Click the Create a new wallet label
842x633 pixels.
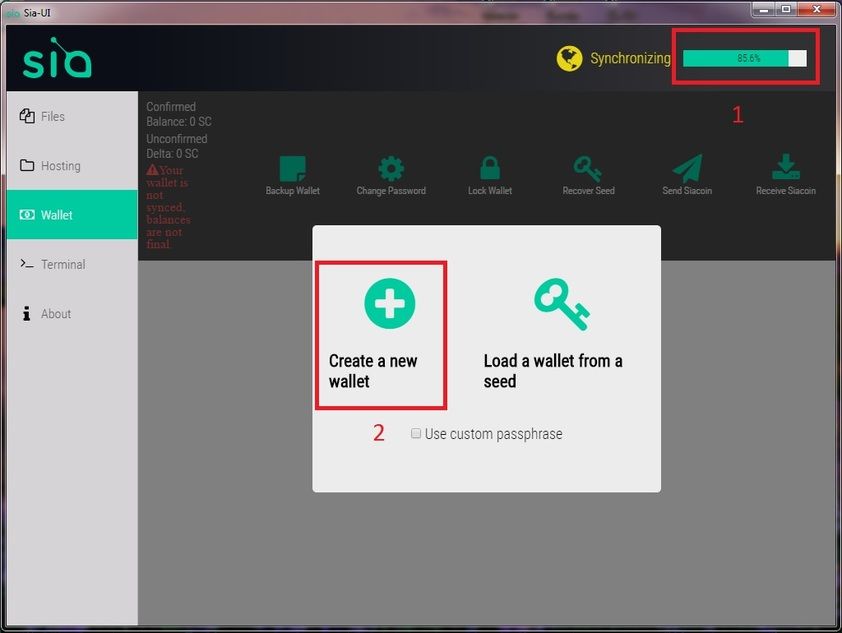[373, 371]
